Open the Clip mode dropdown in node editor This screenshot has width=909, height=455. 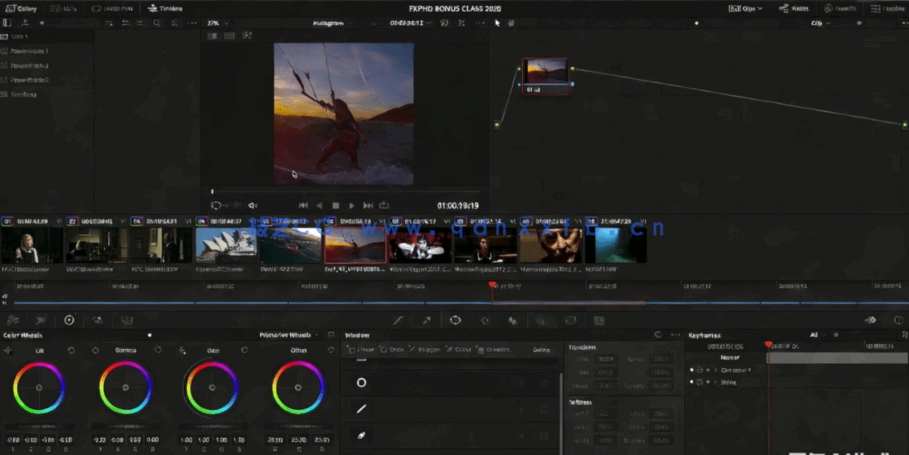(x=820, y=23)
